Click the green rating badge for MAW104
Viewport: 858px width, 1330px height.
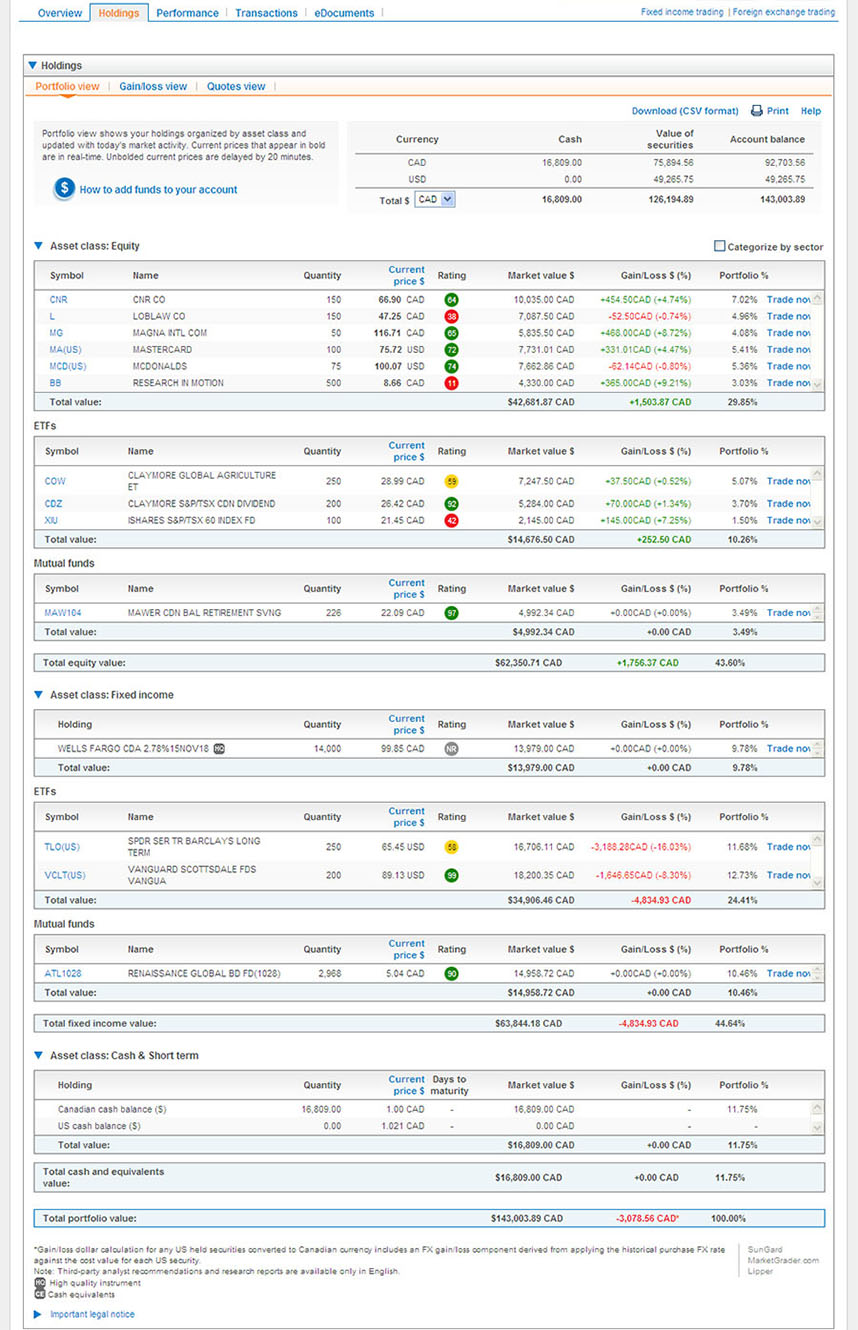click(x=452, y=613)
